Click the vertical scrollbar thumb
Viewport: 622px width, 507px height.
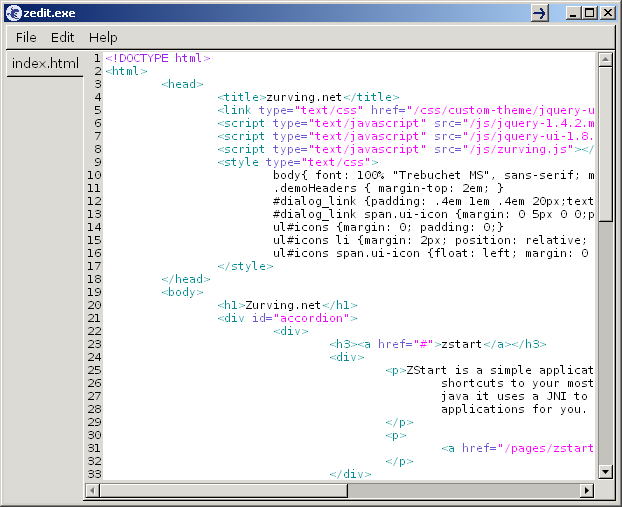coord(605,142)
